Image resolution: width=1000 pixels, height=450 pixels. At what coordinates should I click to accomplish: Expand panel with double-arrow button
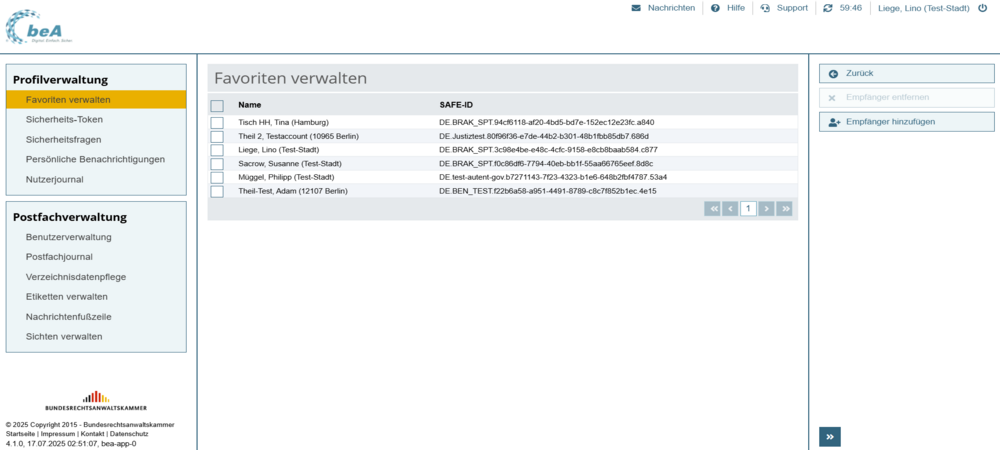[830, 436]
